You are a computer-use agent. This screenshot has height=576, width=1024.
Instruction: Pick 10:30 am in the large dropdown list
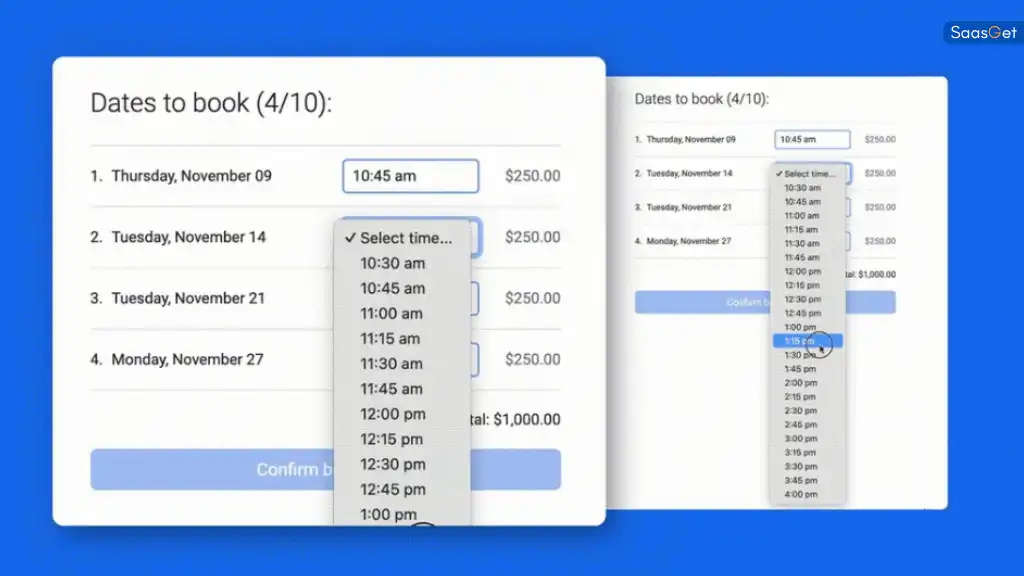[x=392, y=263]
